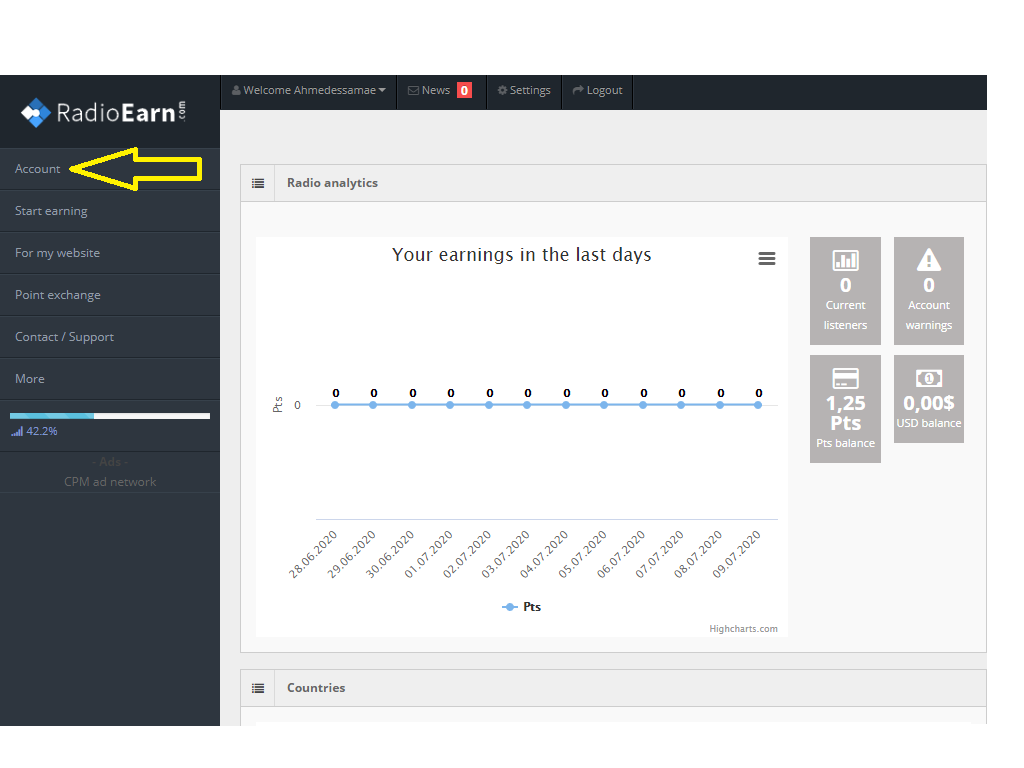Click the gear icon beside Settings
1024x768 pixels.
click(x=502, y=90)
